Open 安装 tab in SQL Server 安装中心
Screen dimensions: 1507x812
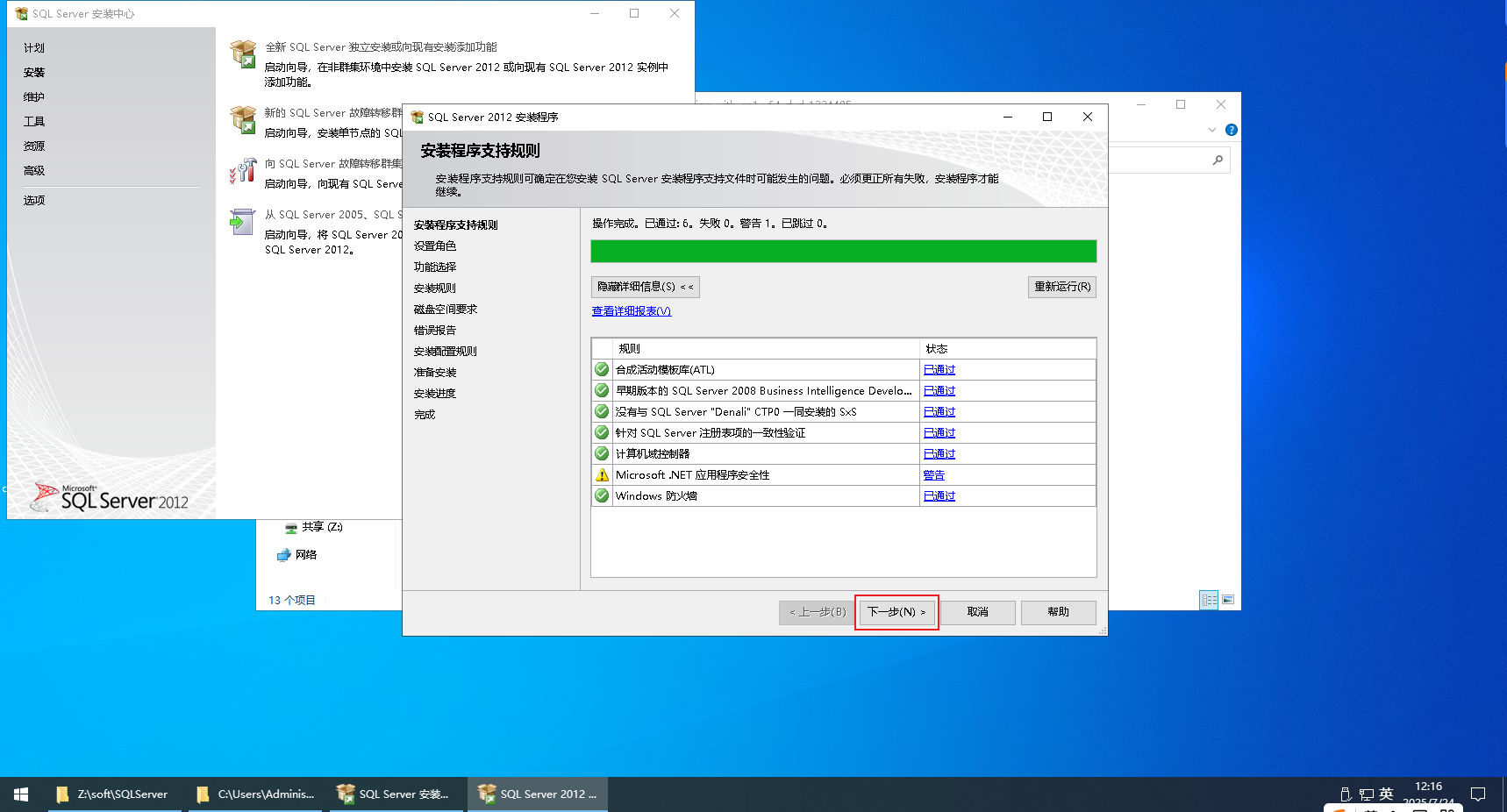[x=34, y=73]
